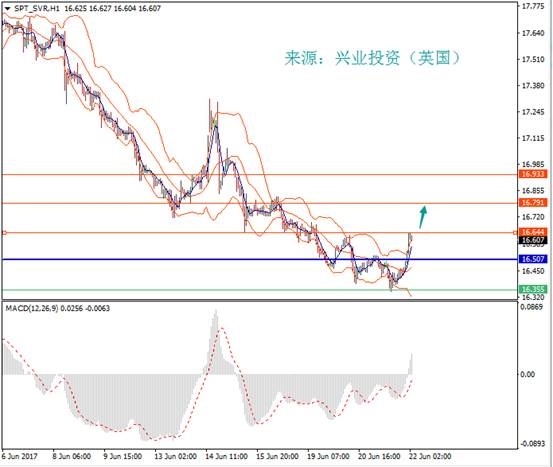Select the orange 16.644 price level label

point(533,232)
